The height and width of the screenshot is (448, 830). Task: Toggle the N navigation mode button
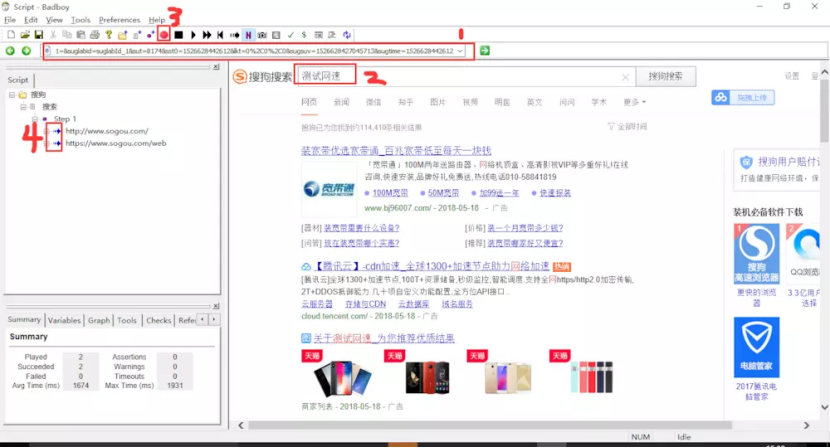coord(248,35)
